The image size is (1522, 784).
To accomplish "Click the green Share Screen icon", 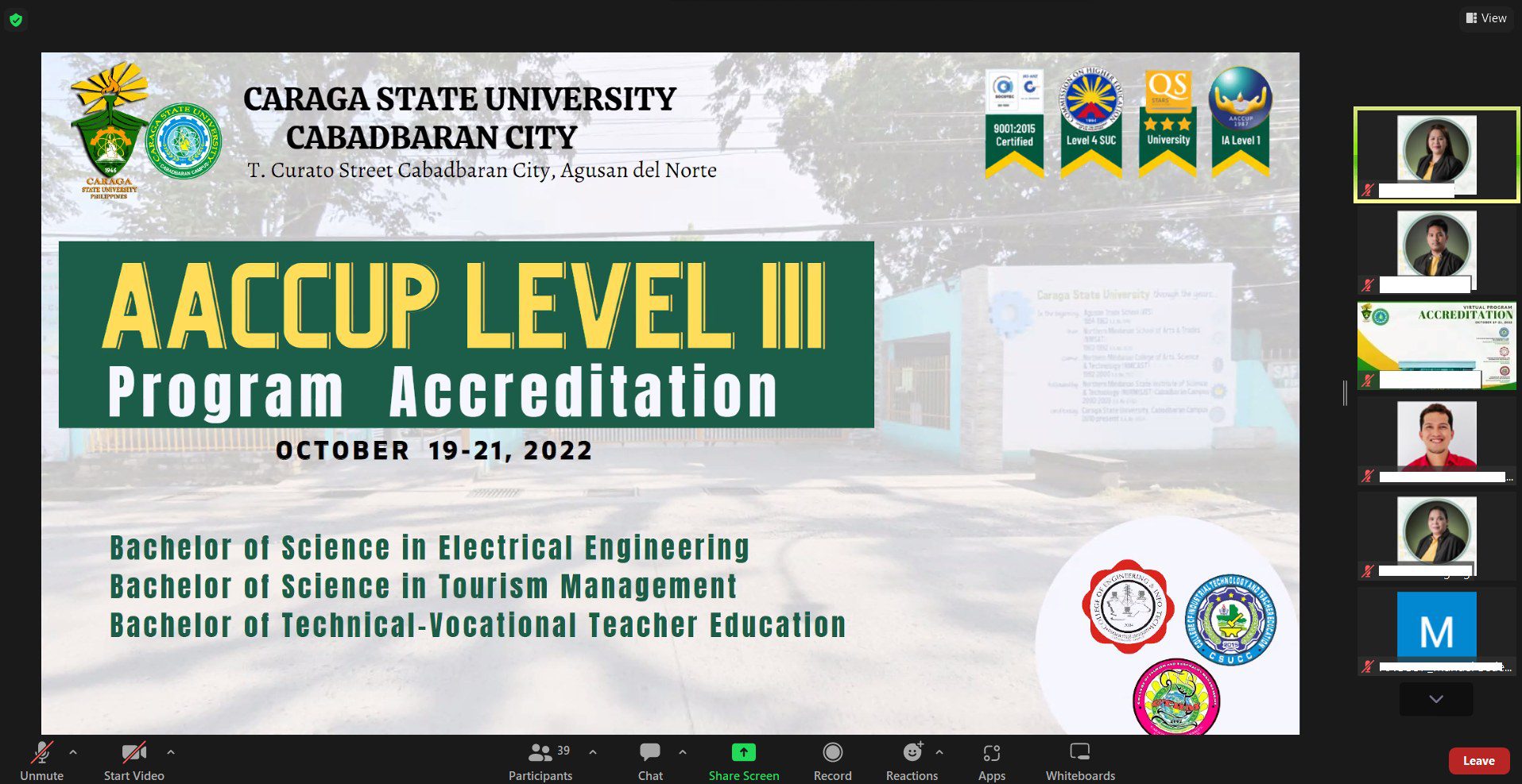I will [743, 751].
